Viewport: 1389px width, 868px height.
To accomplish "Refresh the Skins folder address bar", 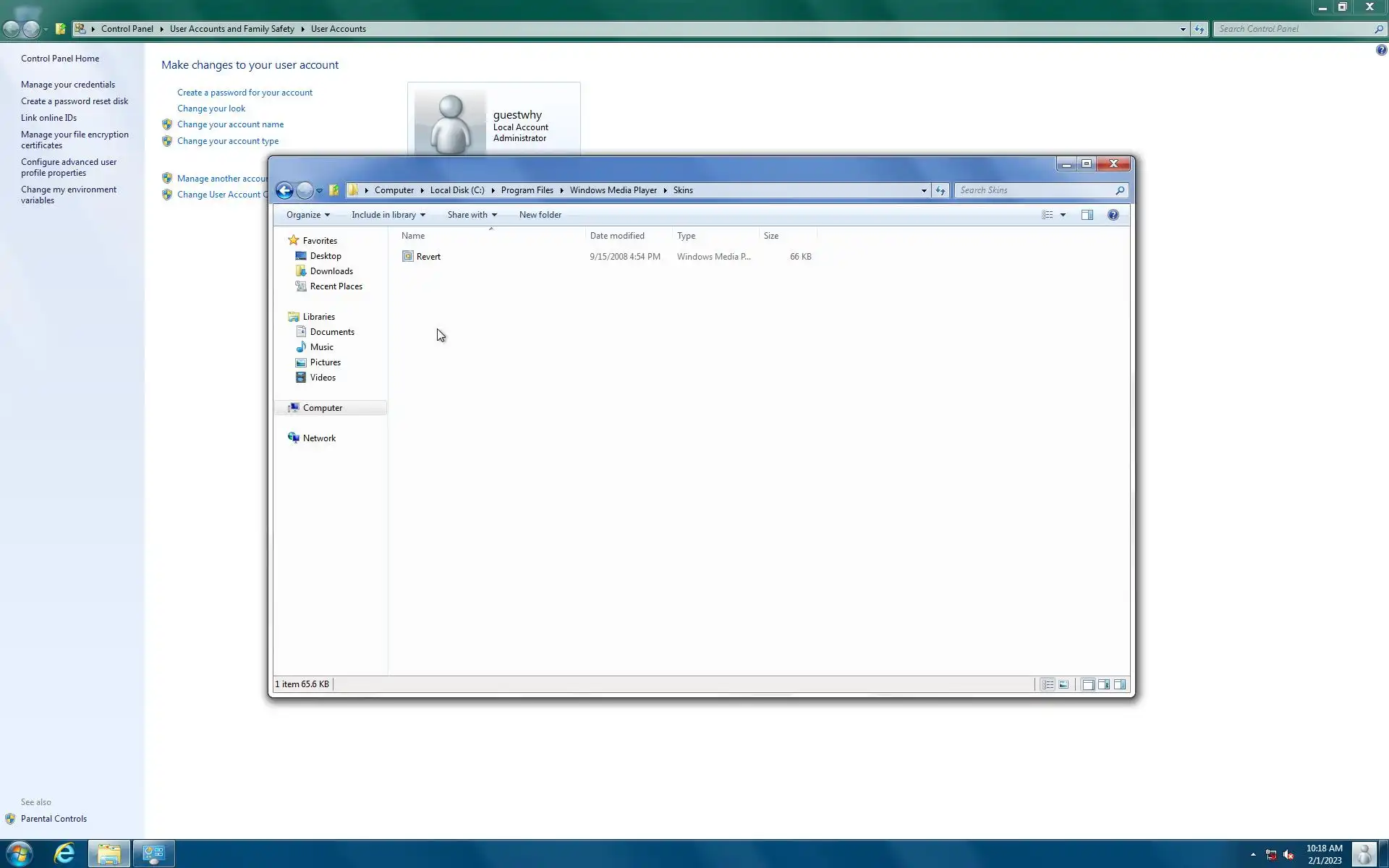I will 940,190.
